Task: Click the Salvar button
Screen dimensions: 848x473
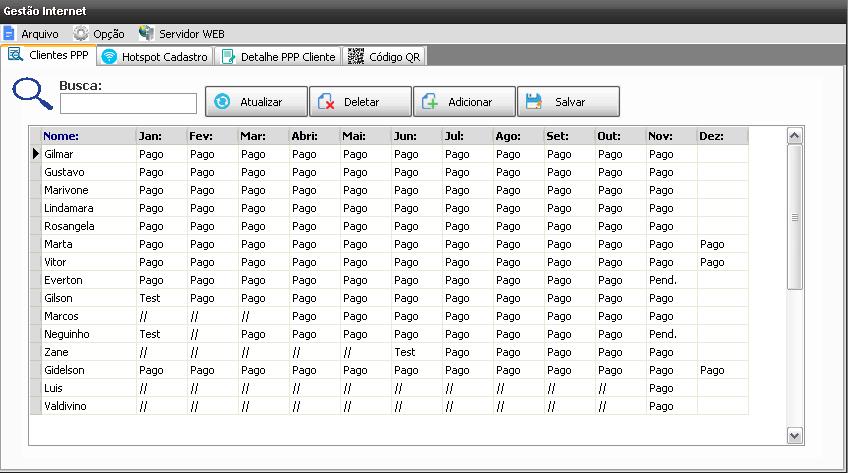Action: 568,102
